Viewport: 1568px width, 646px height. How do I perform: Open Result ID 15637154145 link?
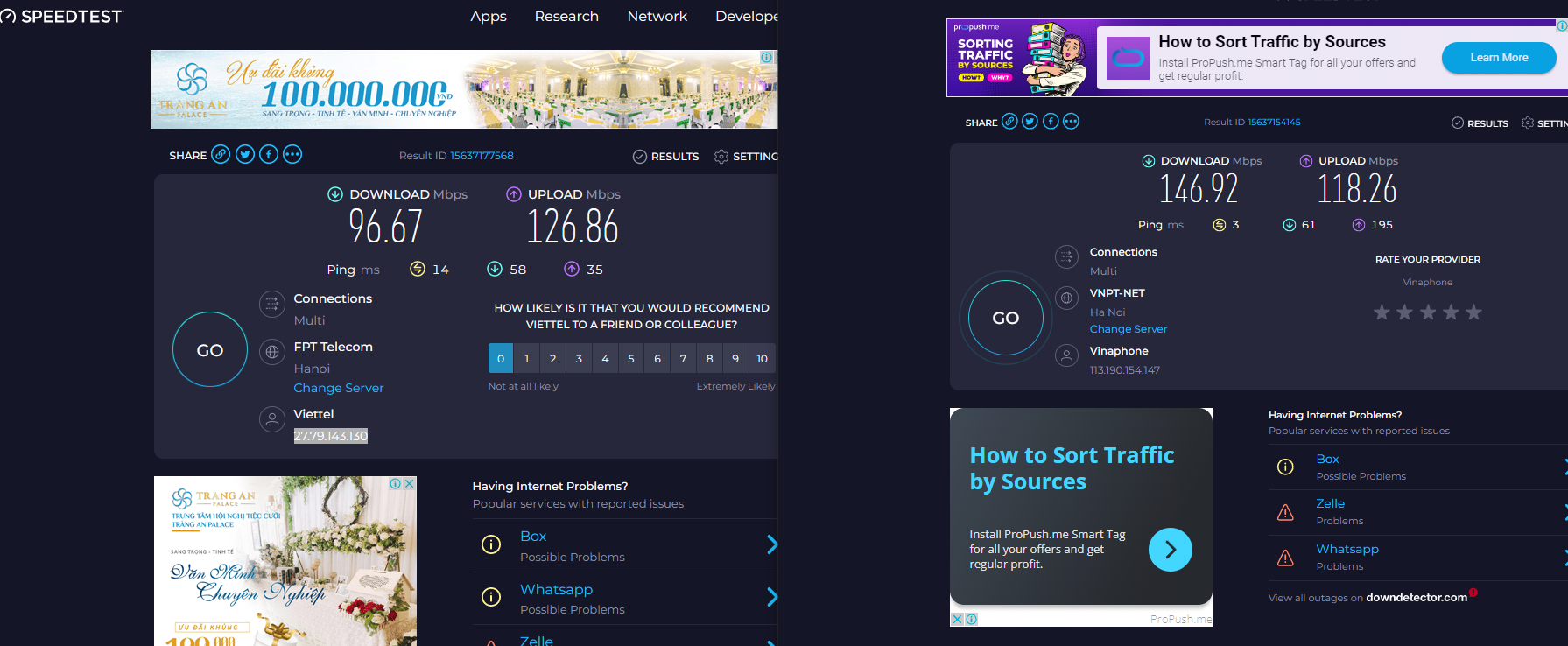1275,123
